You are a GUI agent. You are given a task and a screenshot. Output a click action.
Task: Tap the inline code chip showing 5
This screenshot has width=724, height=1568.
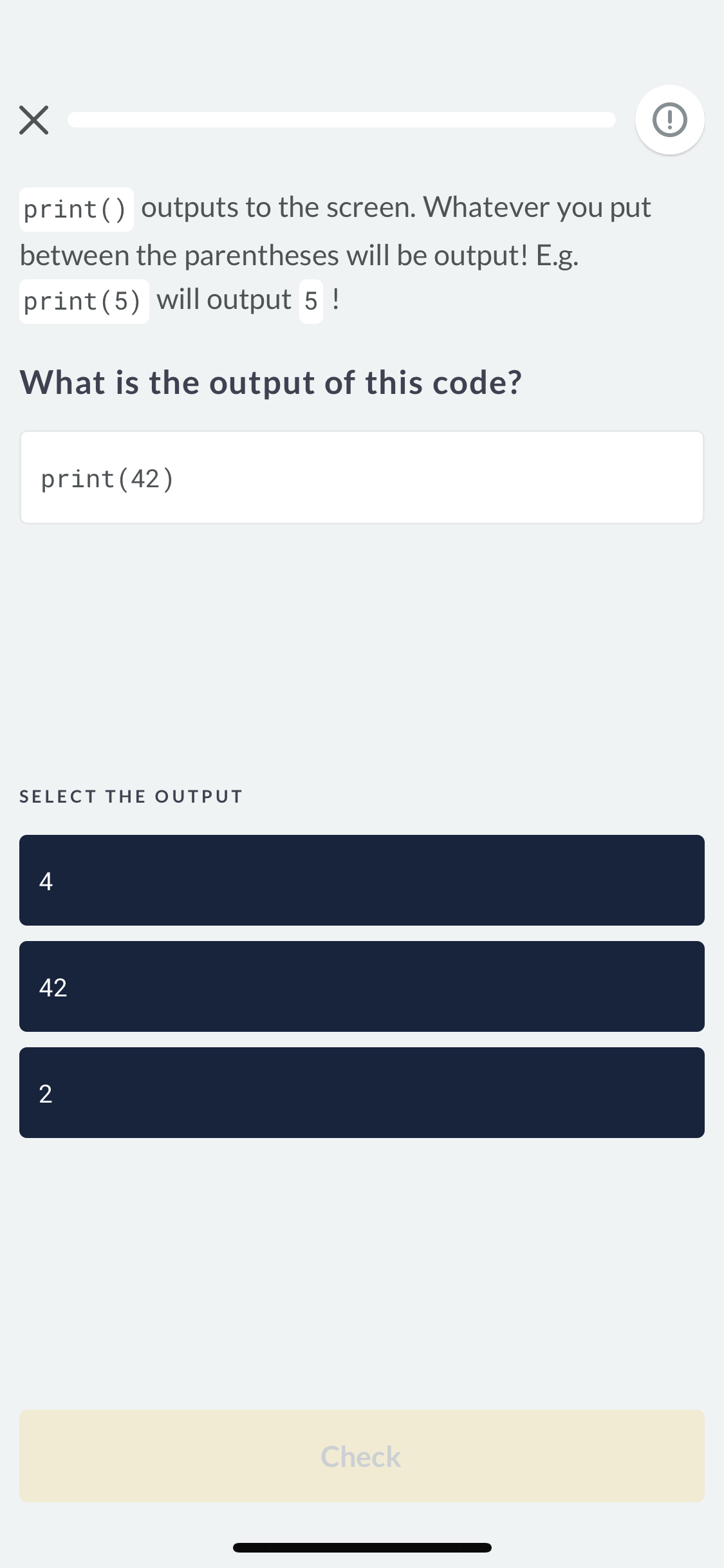tap(311, 301)
